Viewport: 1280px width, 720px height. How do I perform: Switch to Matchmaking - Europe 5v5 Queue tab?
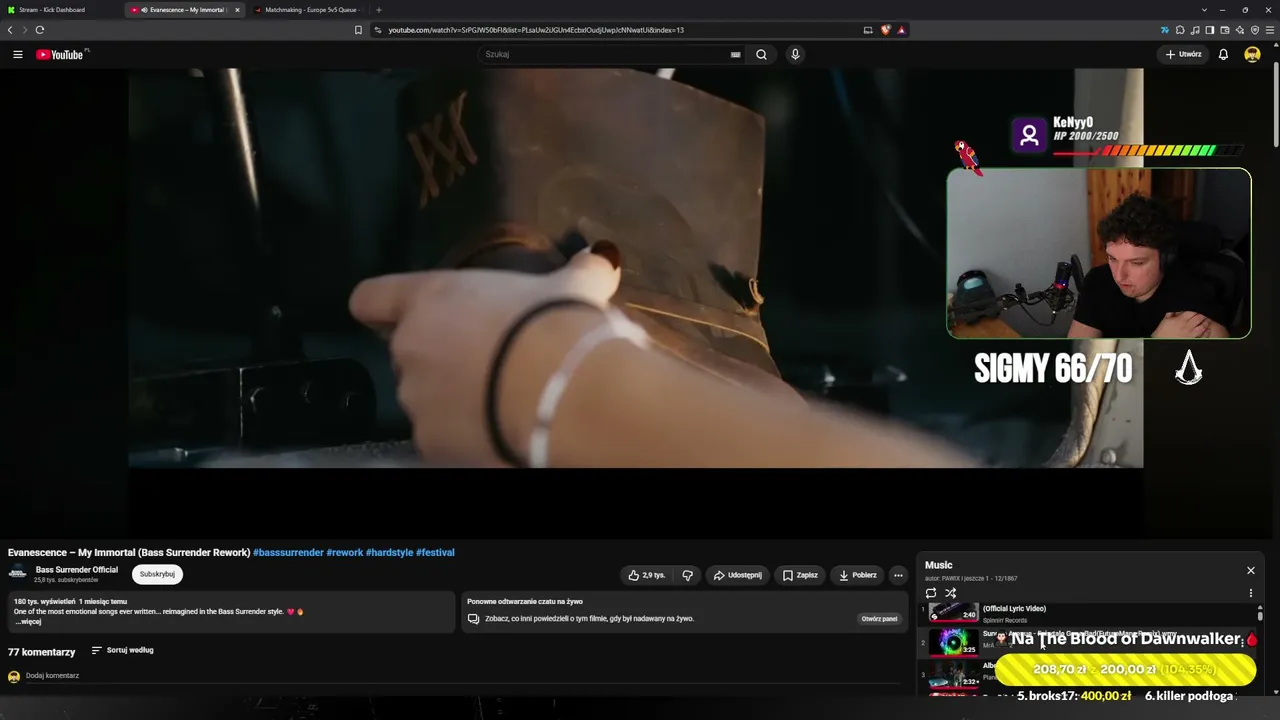point(307,10)
